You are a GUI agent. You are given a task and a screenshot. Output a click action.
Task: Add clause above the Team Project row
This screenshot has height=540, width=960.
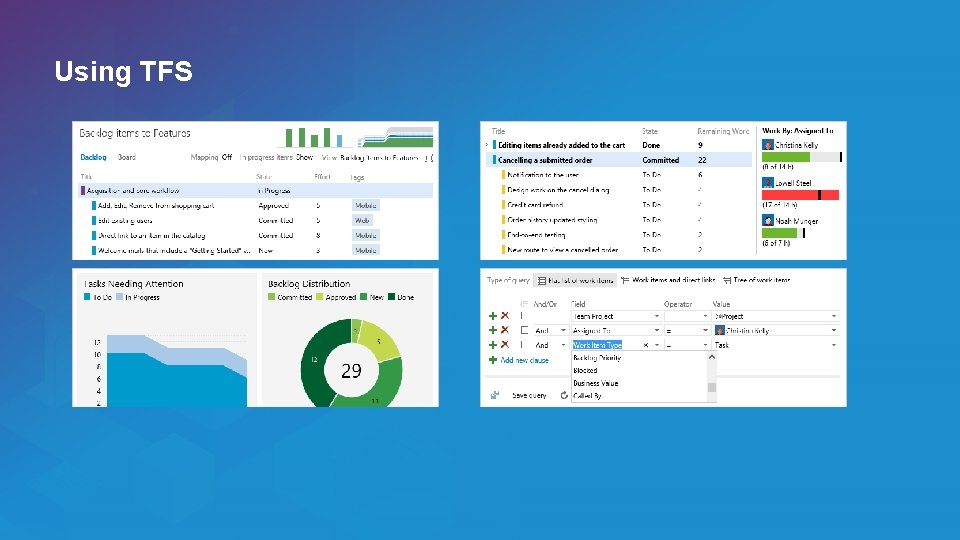(x=493, y=316)
